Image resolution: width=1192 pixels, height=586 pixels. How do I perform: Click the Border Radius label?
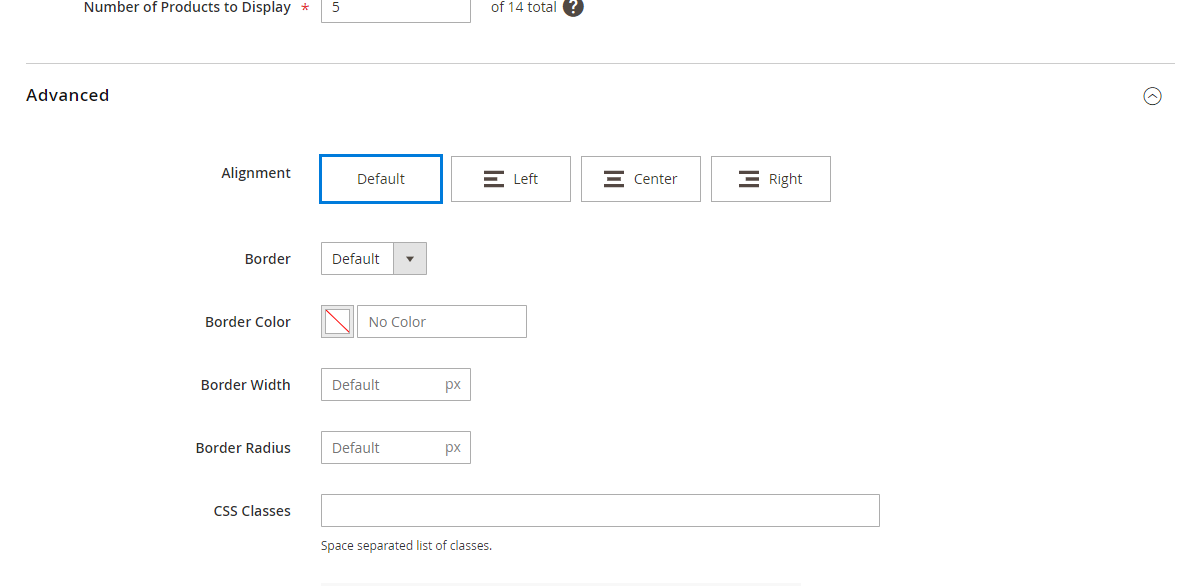click(243, 448)
